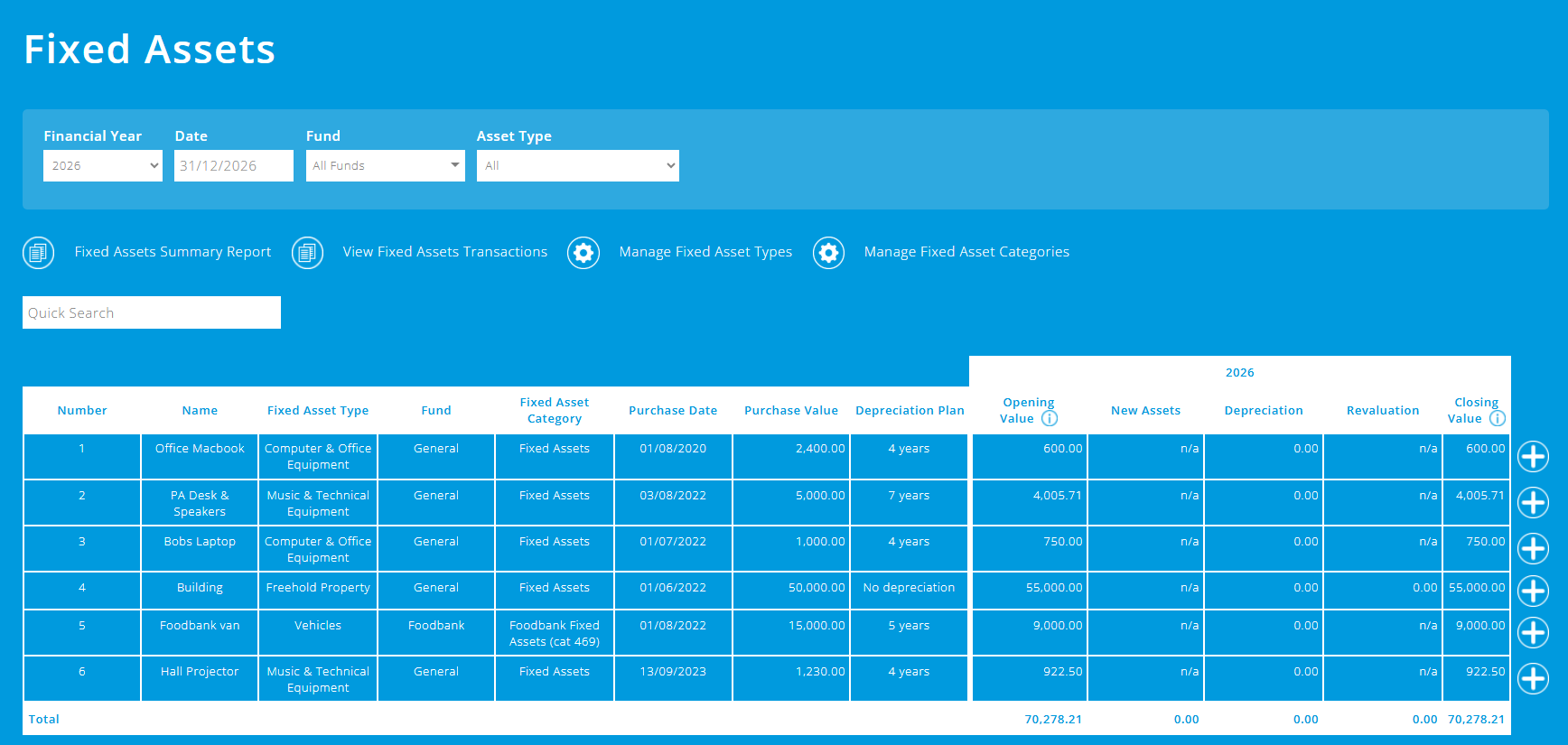Click plus icon for Building row
The height and width of the screenshot is (745, 1568).
tap(1533, 591)
